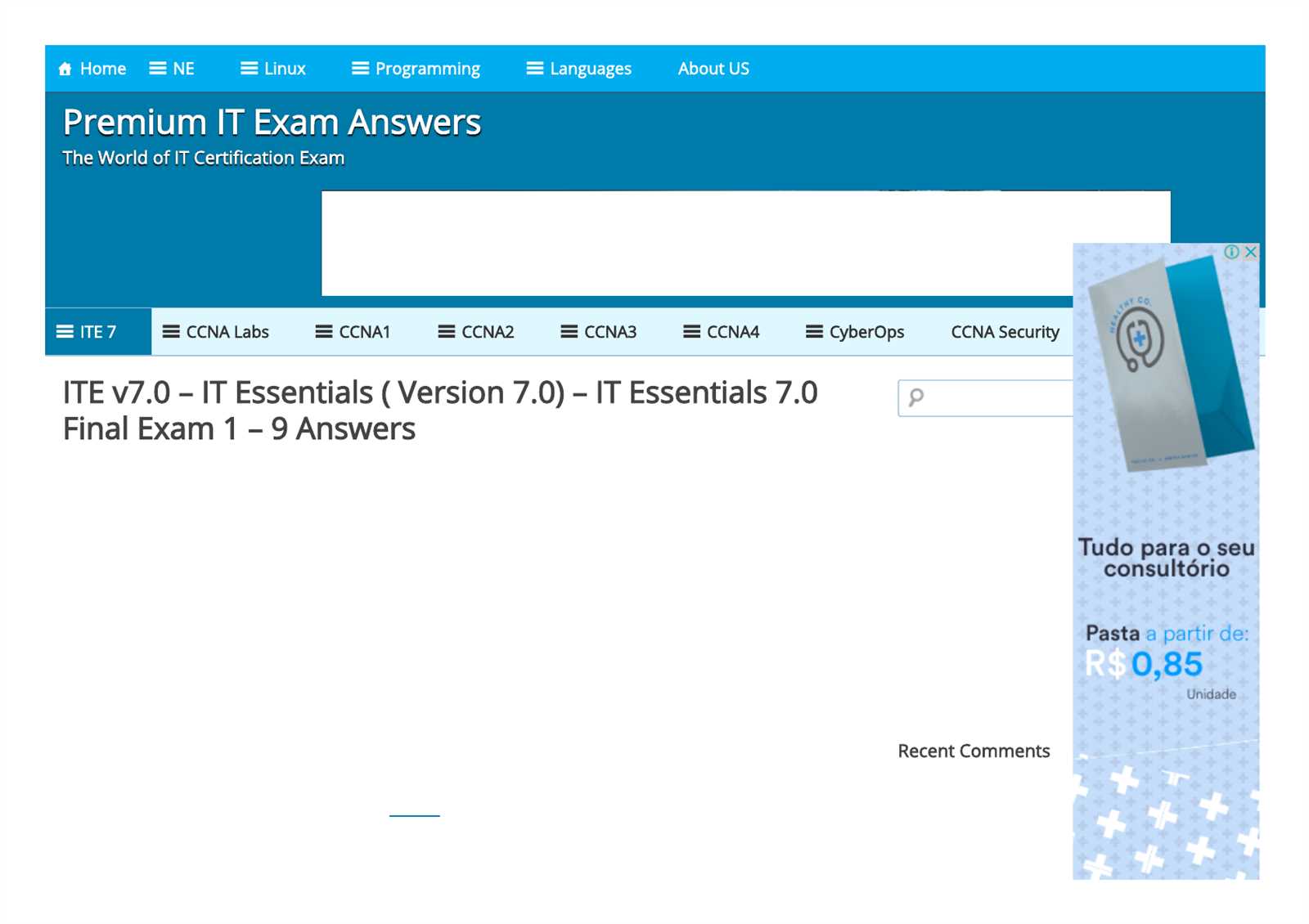
Task: Select the CCNA Security tab
Action: 1005,332
